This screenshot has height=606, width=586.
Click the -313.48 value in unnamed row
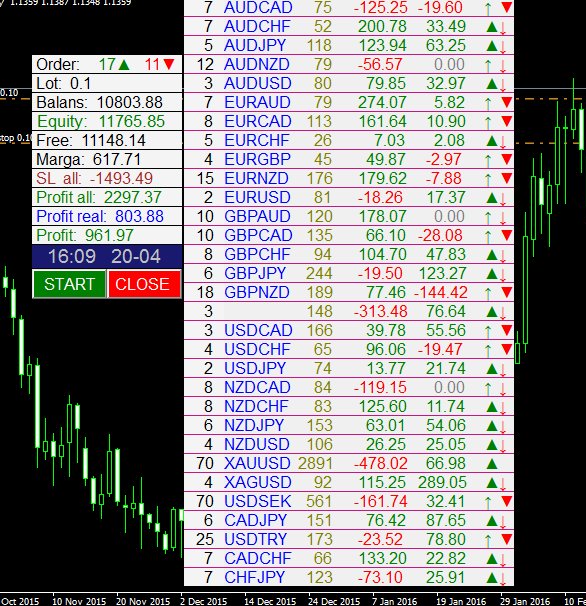click(x=381, y=311)
